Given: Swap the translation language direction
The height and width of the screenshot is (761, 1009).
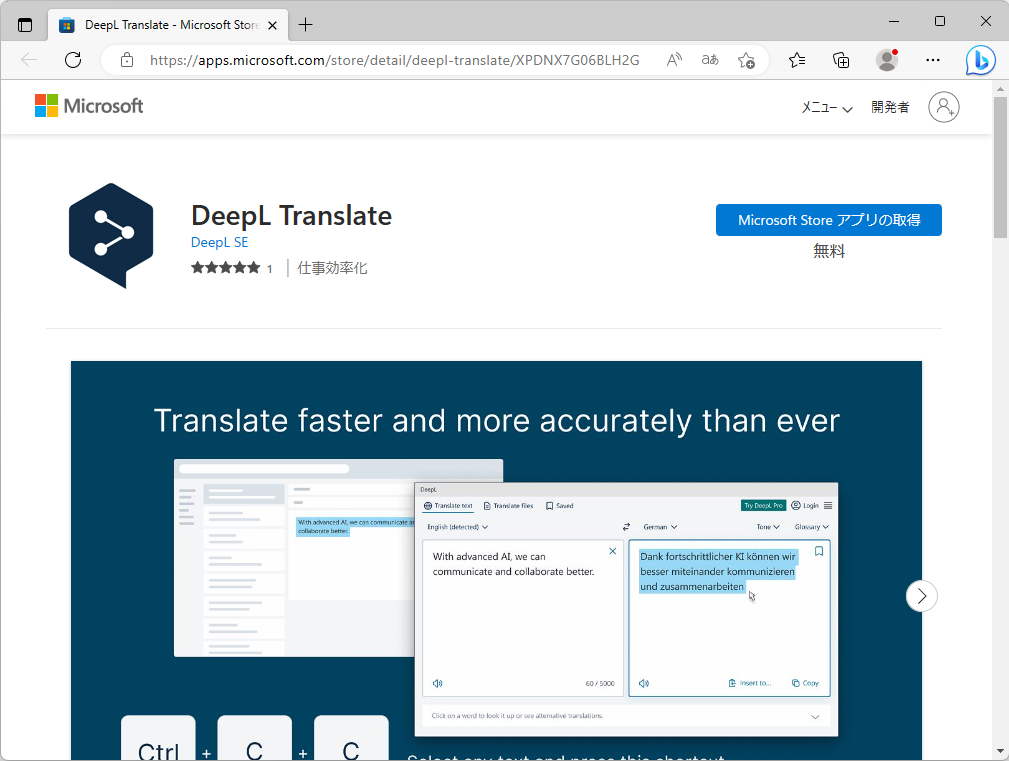Looking at the screenshot, I should click(x=627, y=526).
